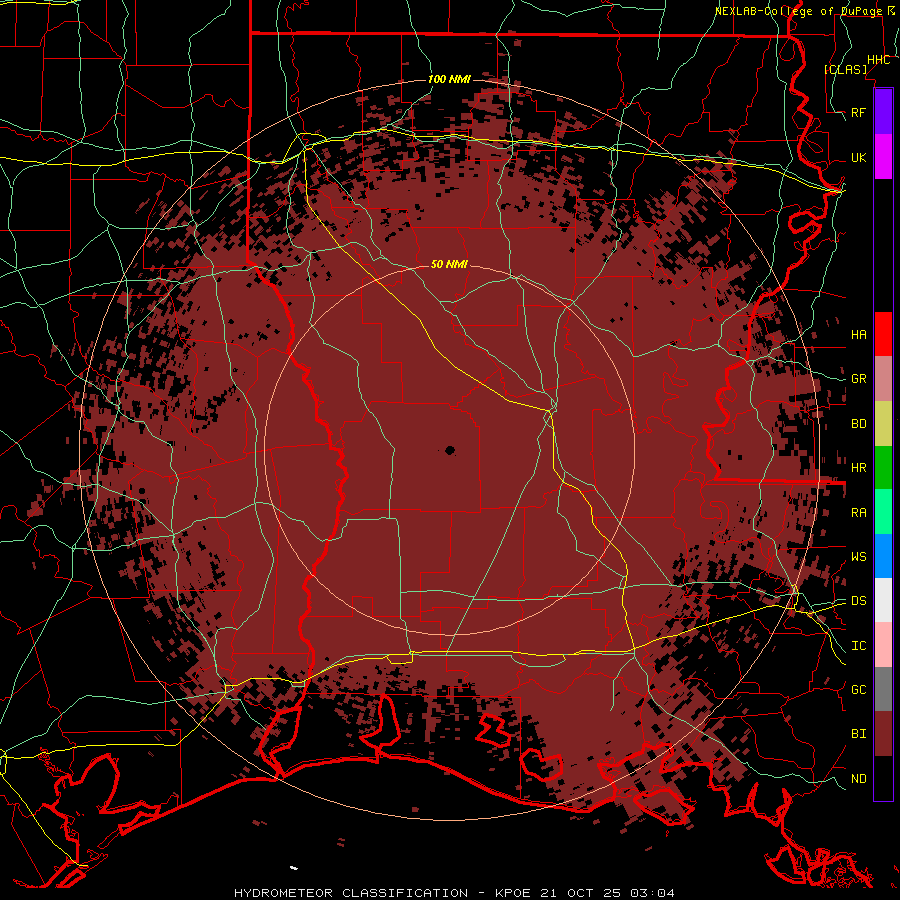Screen dimensions: 900x900
Task: Click the HA legend label
Action: [x=859, y=334]
